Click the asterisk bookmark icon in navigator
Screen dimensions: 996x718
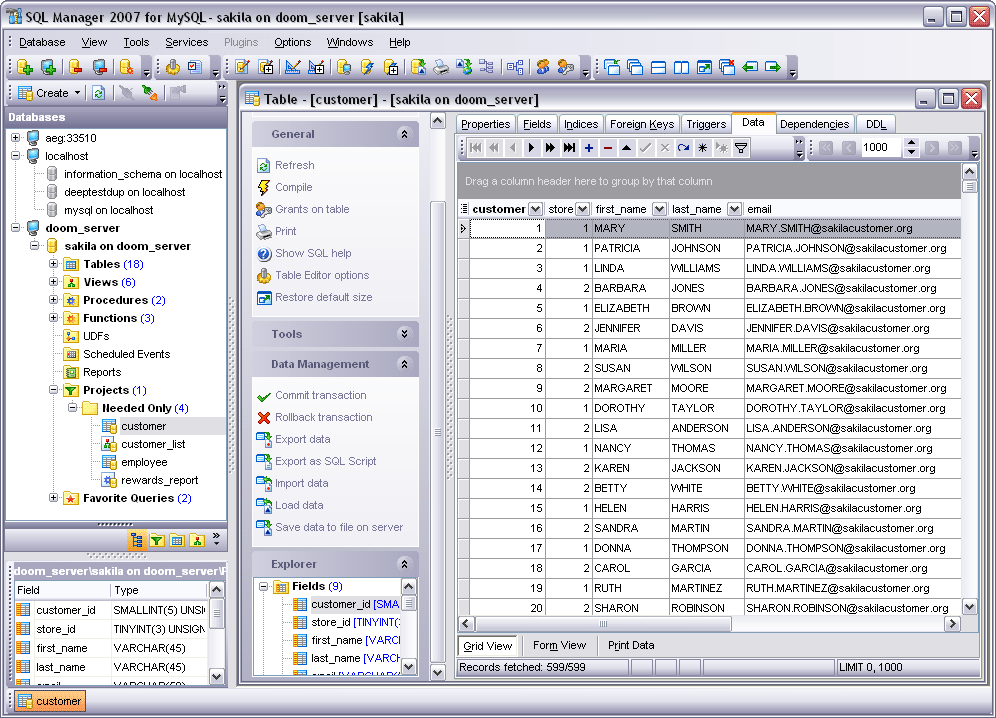coord(703,148)
